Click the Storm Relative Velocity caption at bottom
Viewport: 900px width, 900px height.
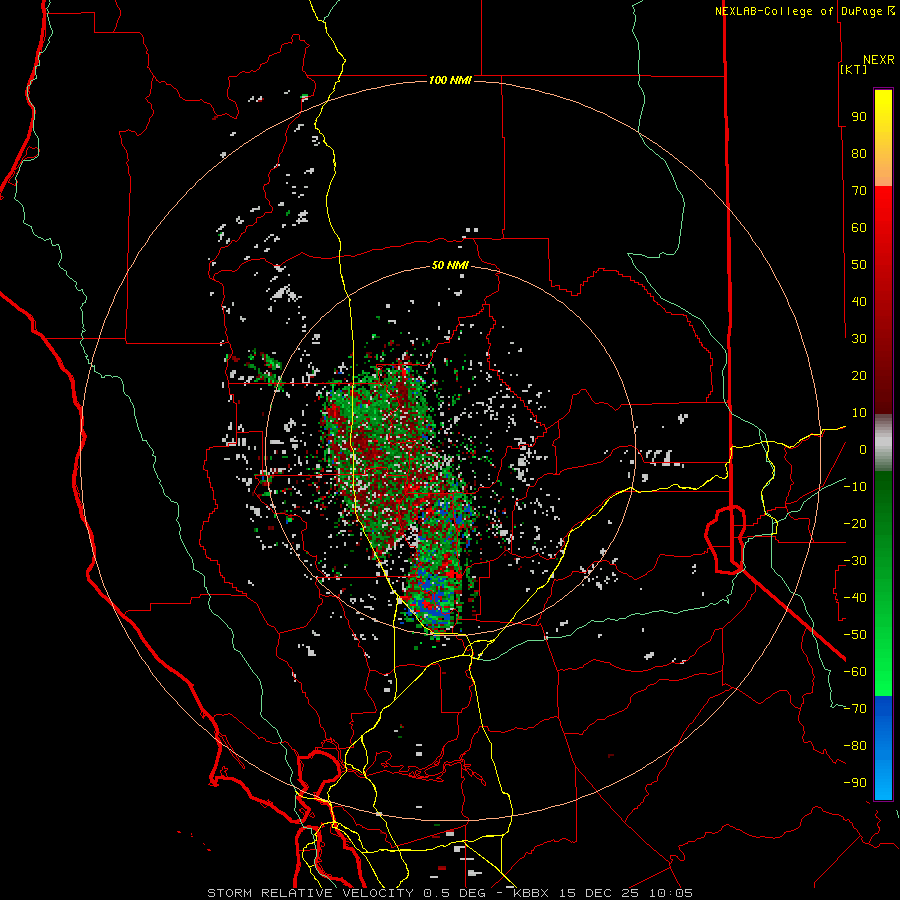pyautogui.click(x=449, y=893)
